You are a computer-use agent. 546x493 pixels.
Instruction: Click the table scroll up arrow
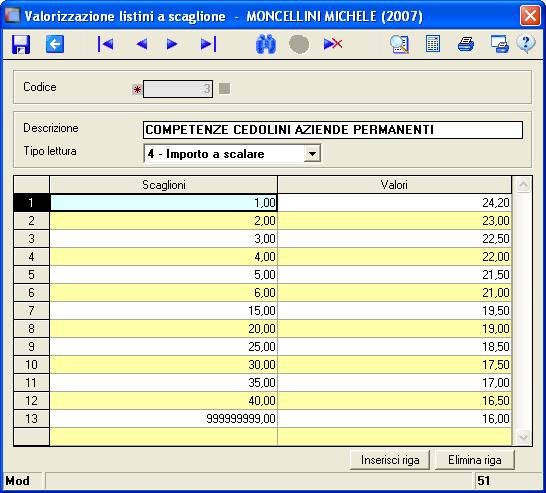click(x=523, y=185)
